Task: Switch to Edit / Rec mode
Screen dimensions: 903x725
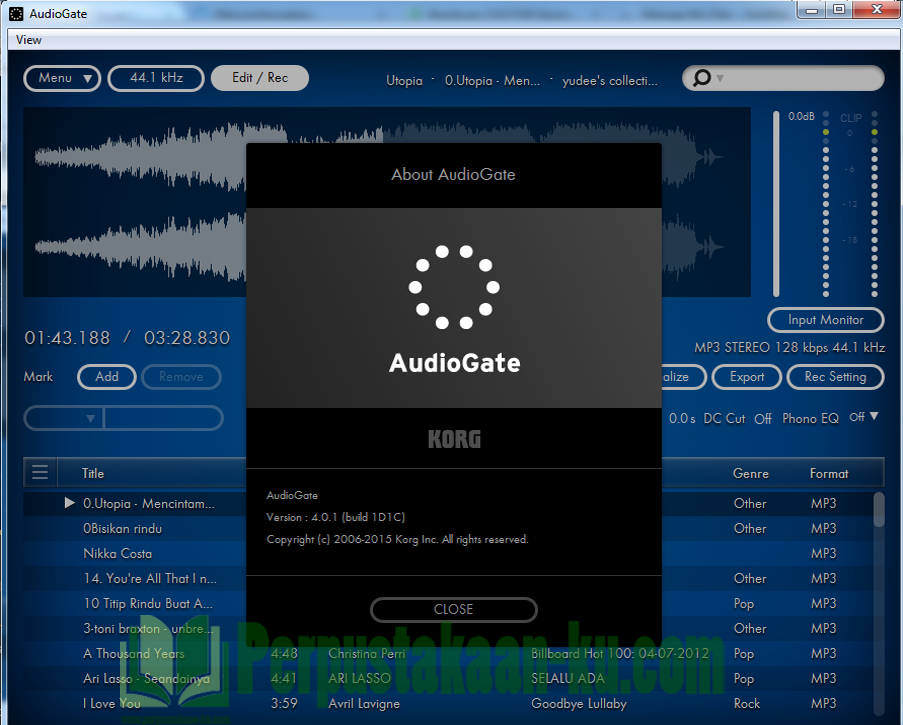Action: pos(260,78)
